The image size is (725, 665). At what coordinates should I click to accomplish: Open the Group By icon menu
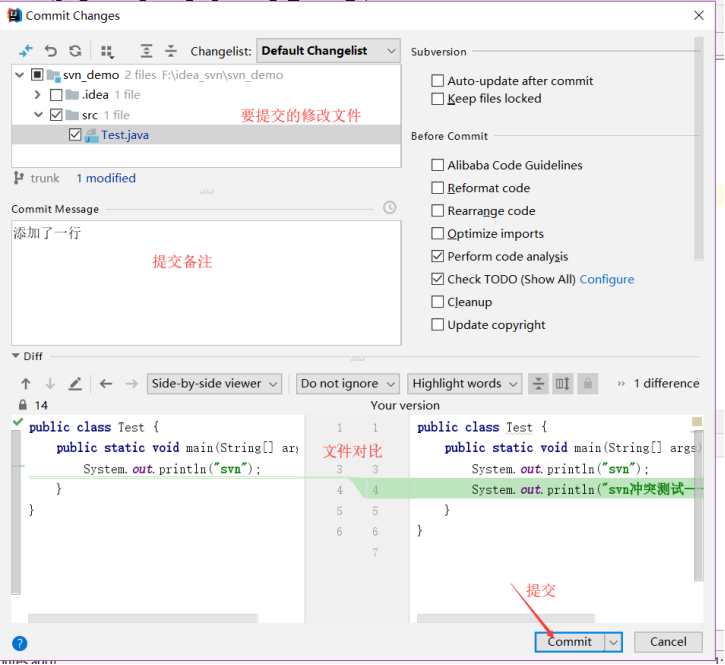[107, 51]
